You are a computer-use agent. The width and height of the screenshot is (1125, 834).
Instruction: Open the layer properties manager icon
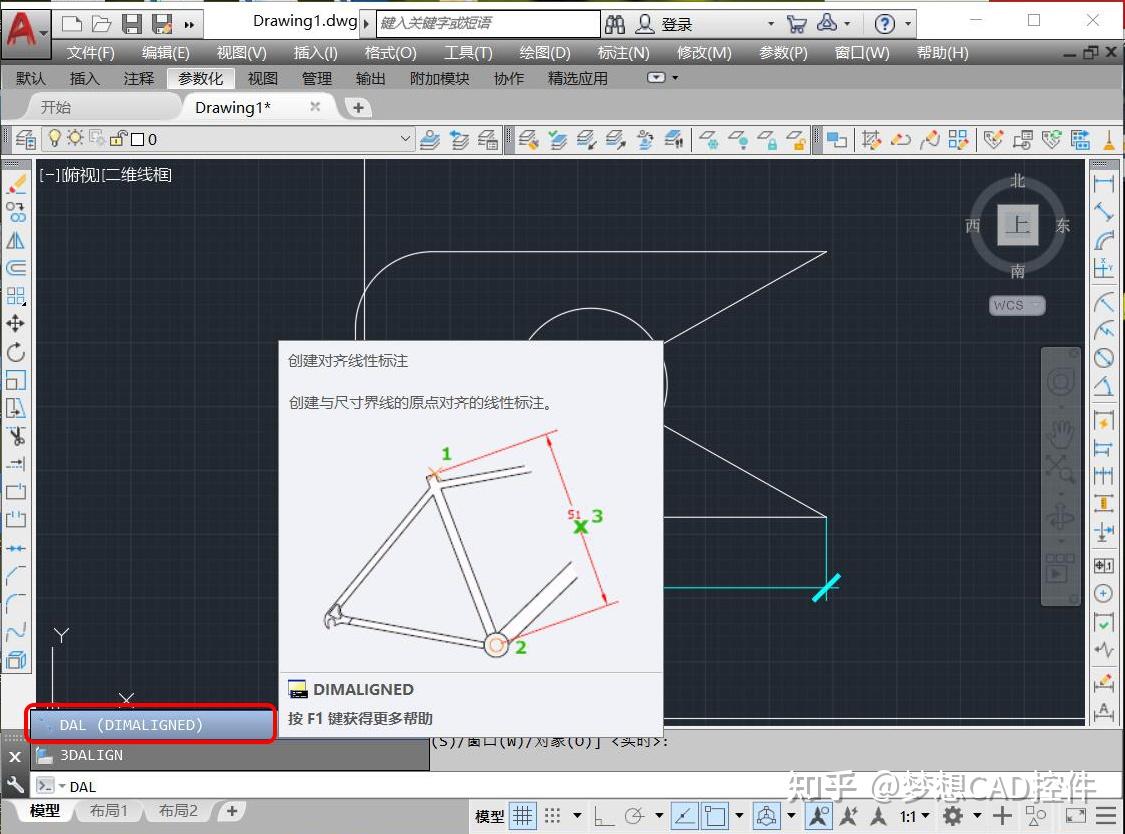pos(25,139)
